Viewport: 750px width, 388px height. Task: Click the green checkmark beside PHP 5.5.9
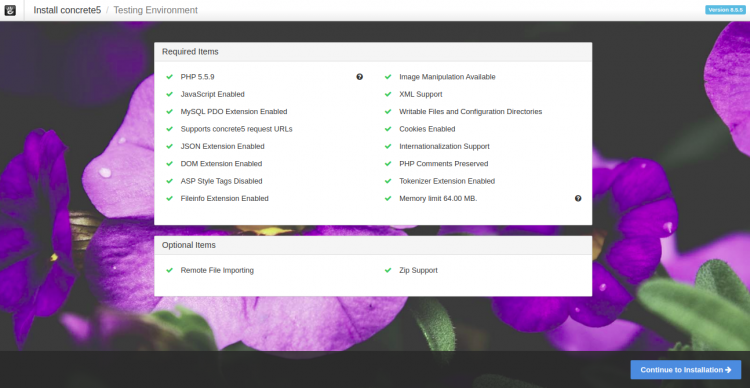coord(169,77)
